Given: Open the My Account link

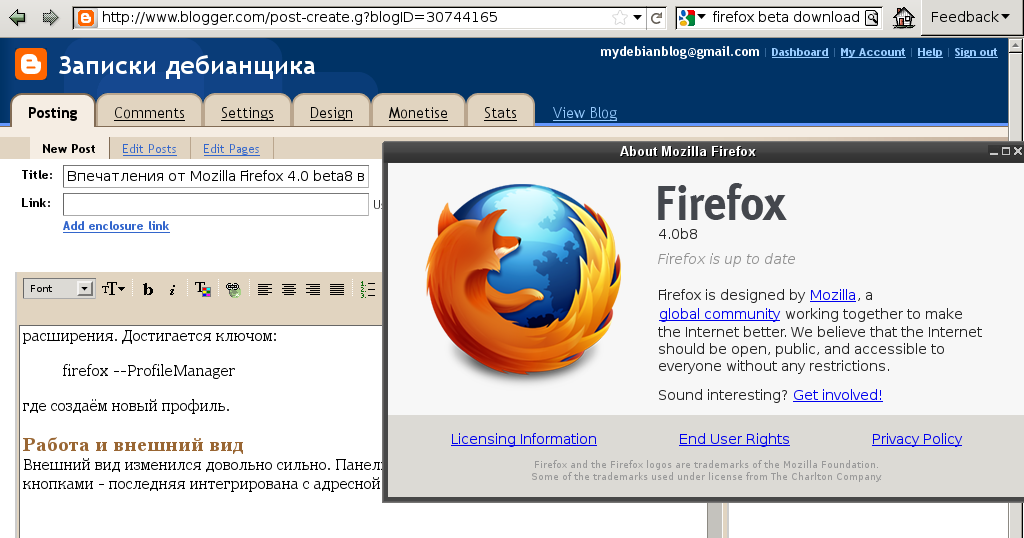Looking at the screenshot, I should [x=872, y=52].
